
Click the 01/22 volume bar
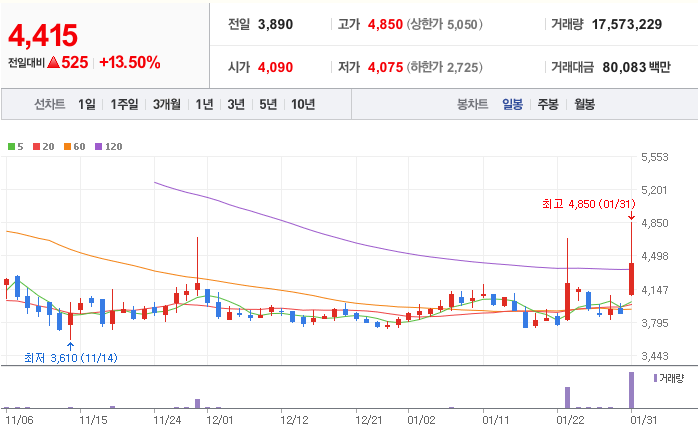(568, 397)
